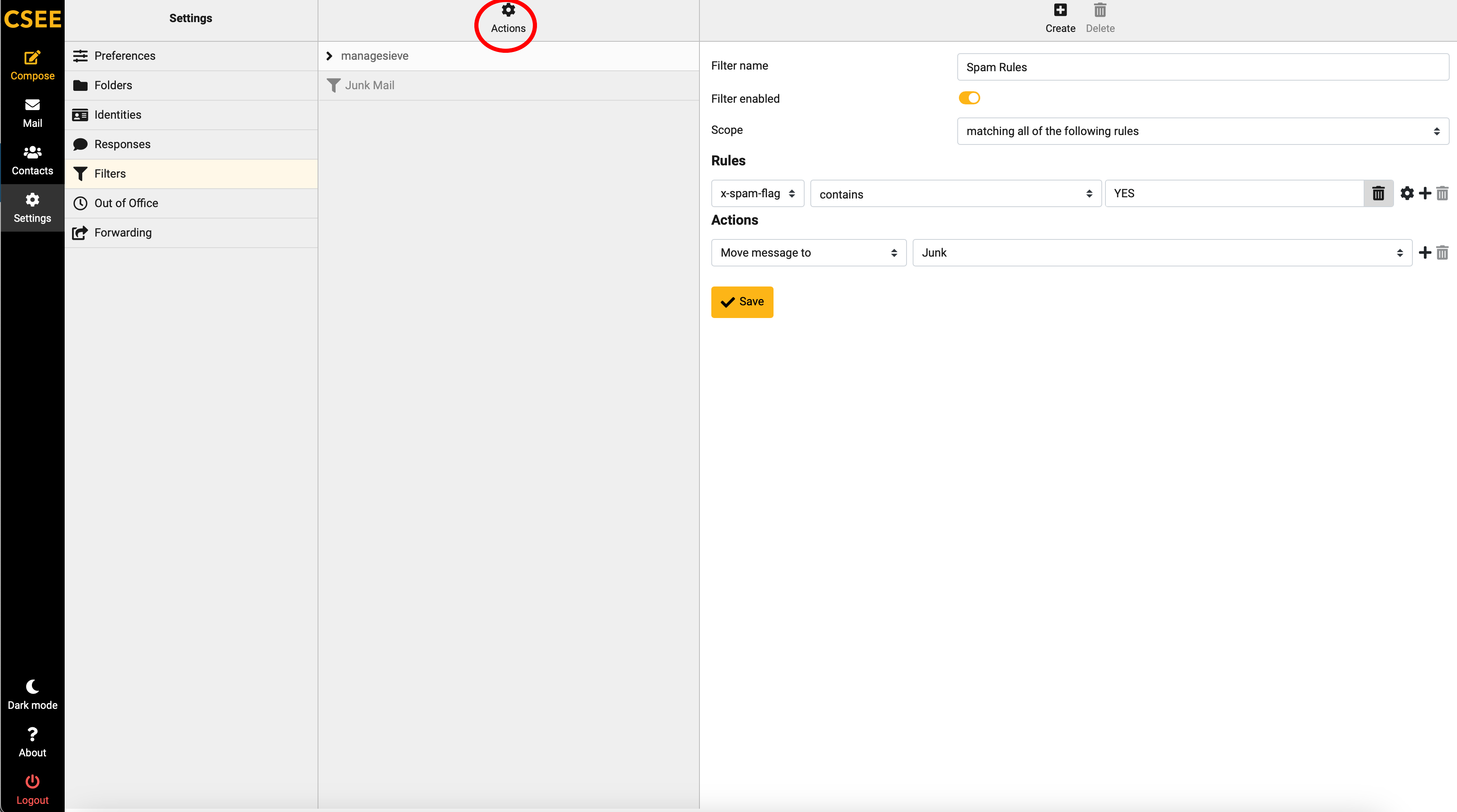This screenshot has height=812, width=1457.
Task: Open the Scope dropdown
Action: [x=1202, y=131]
